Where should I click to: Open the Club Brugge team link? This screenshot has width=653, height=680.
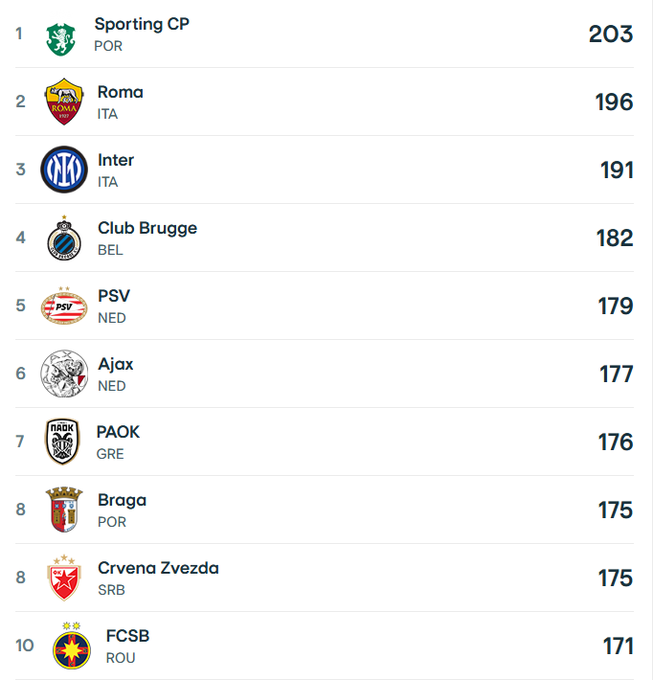[147, 228]
